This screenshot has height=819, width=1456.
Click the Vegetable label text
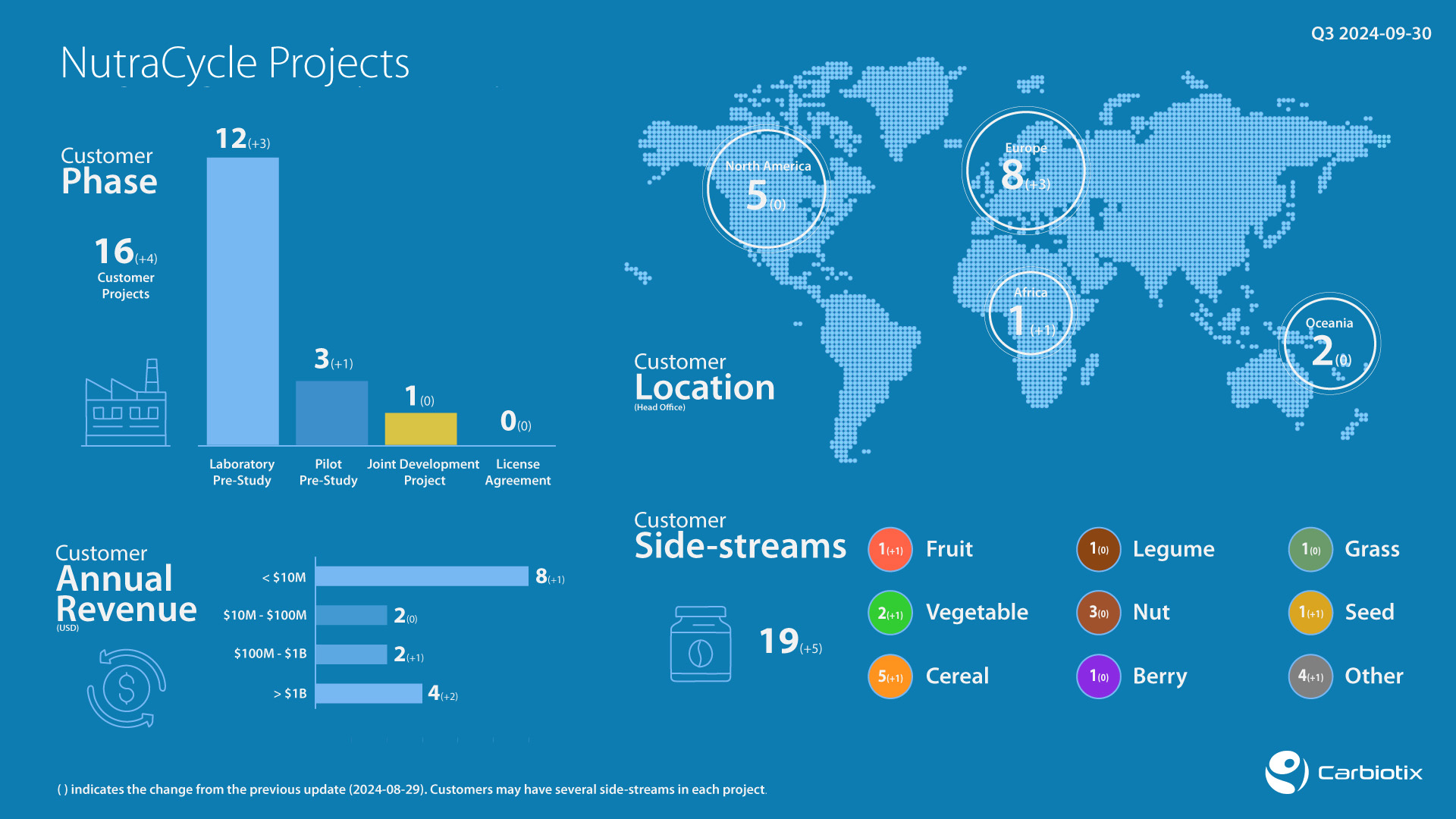click(977, 613)
